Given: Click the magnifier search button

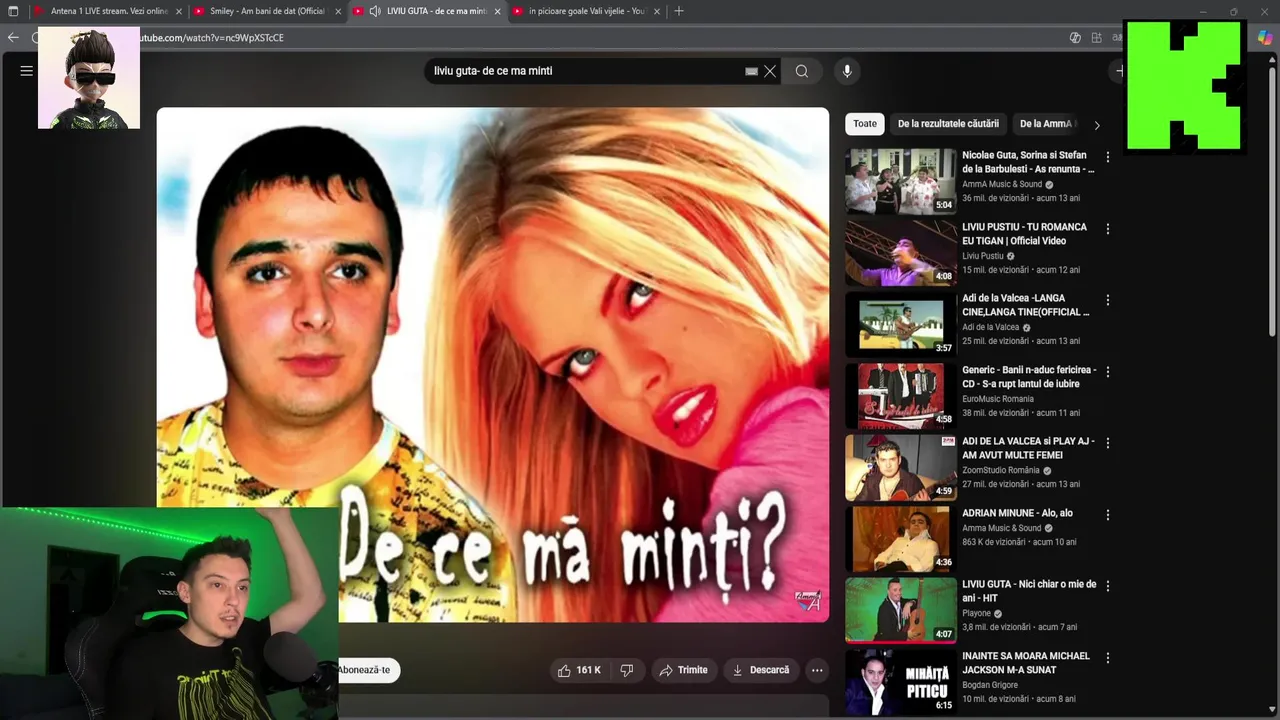Looking at the screenshot, I should (802, 71).
